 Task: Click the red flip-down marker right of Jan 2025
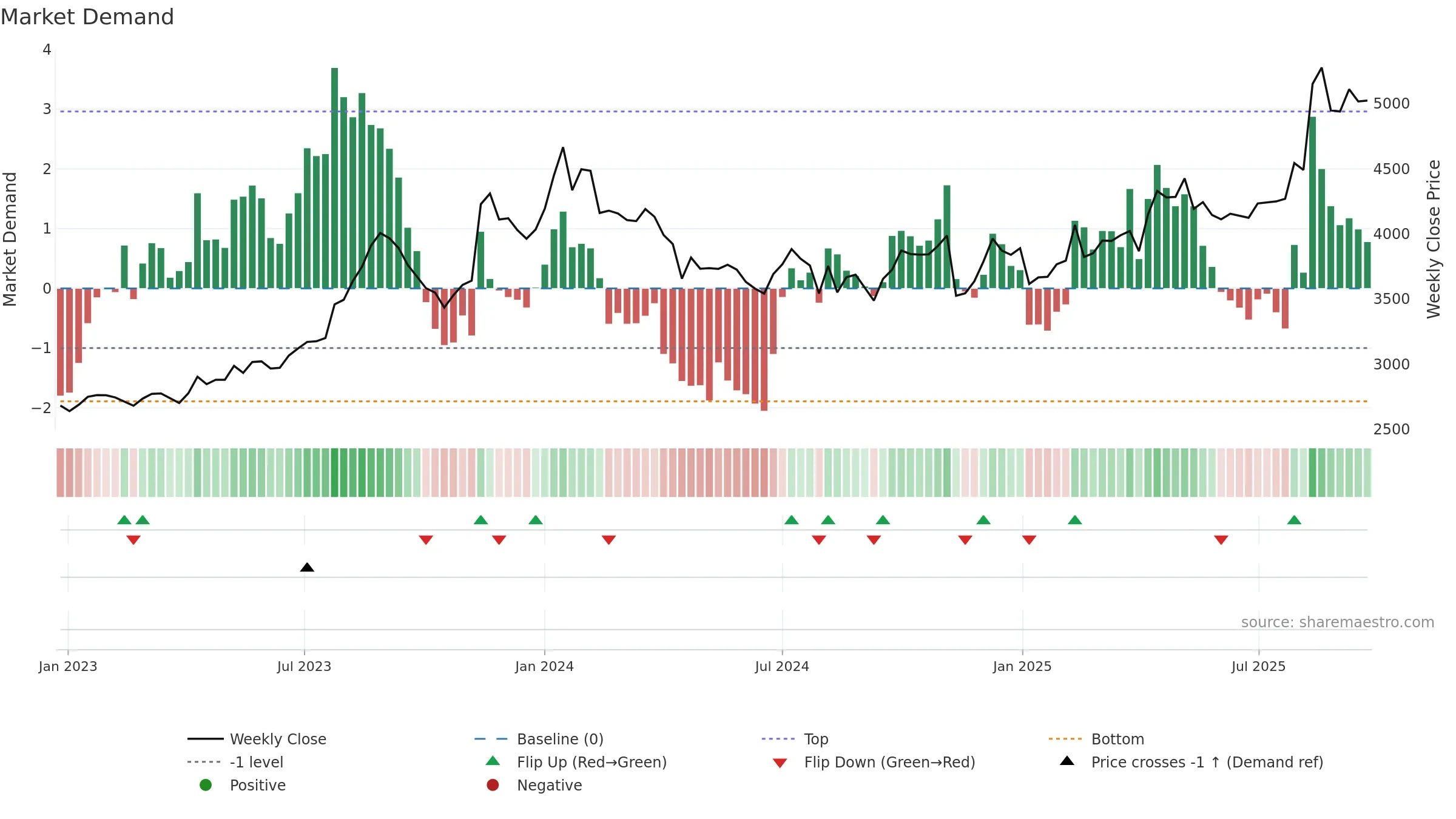coord(1029,540)
